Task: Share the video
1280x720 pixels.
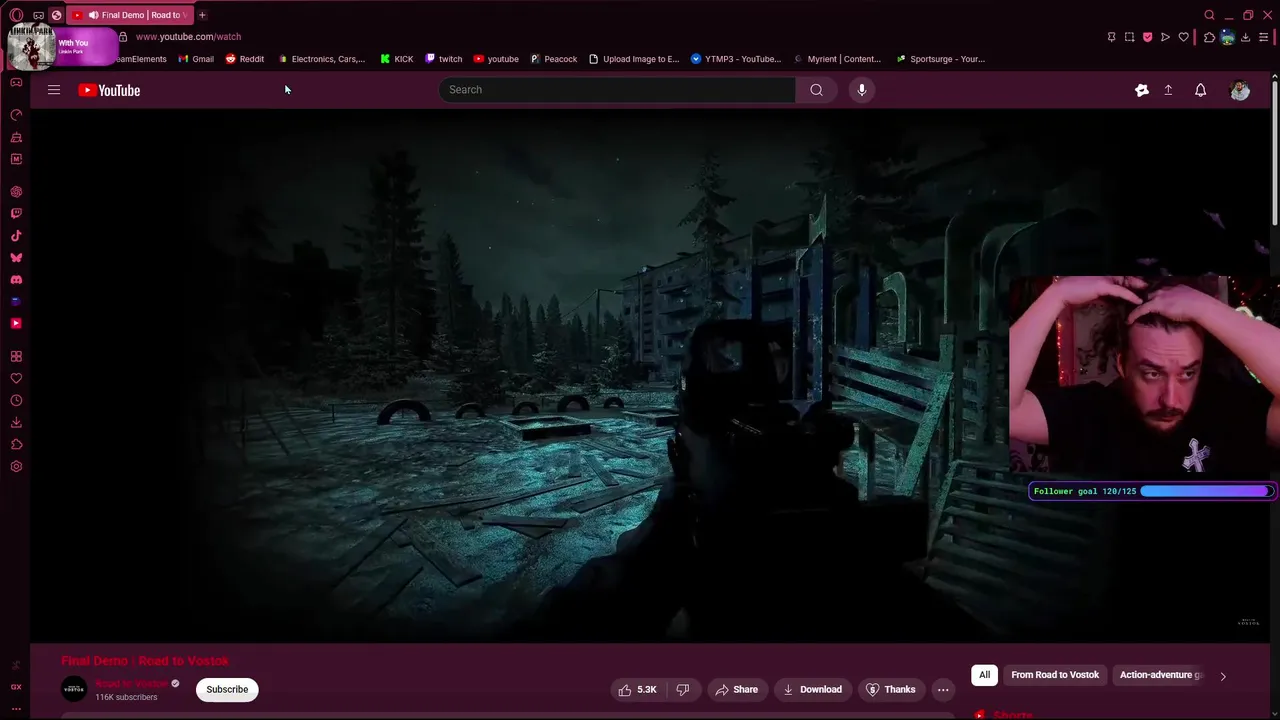Action: click(x=736, y=689)
